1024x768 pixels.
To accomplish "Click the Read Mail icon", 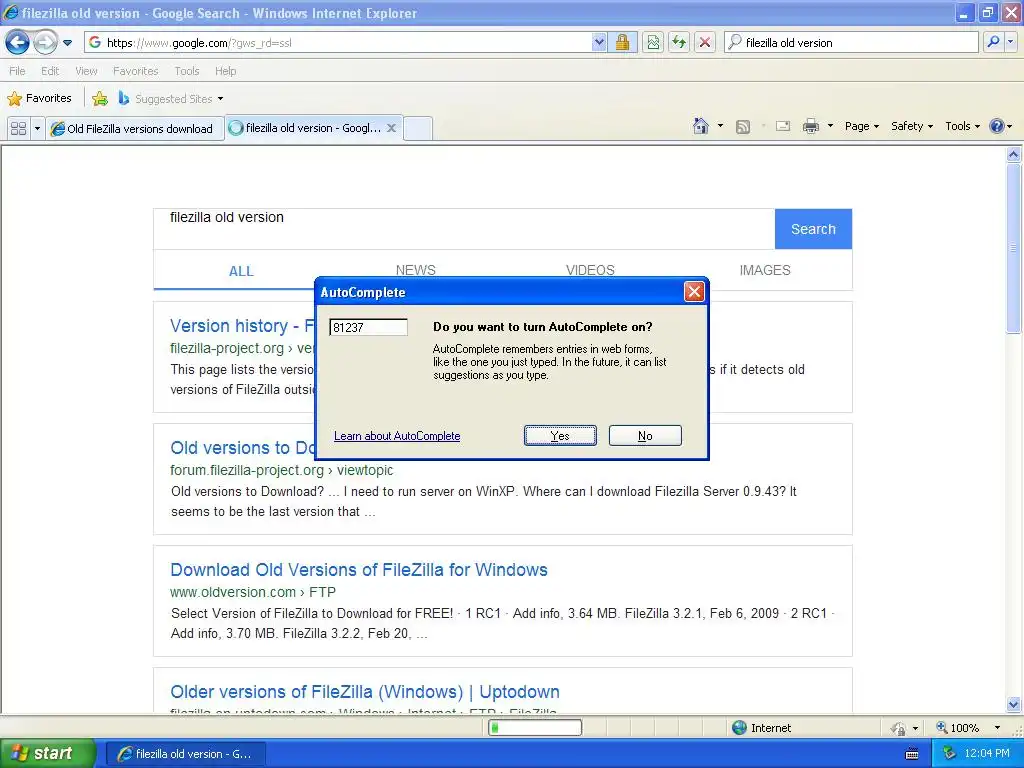I will [783, 126].
